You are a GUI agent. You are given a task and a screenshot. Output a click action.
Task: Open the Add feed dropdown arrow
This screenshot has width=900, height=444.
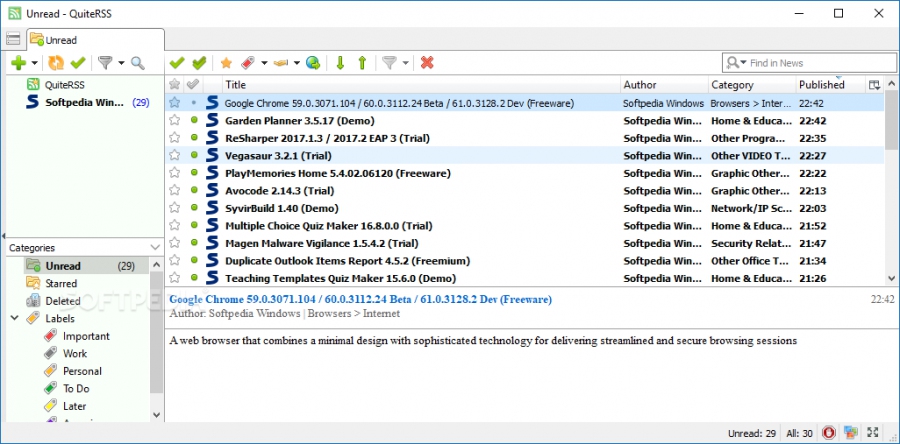tap(34, 63)
